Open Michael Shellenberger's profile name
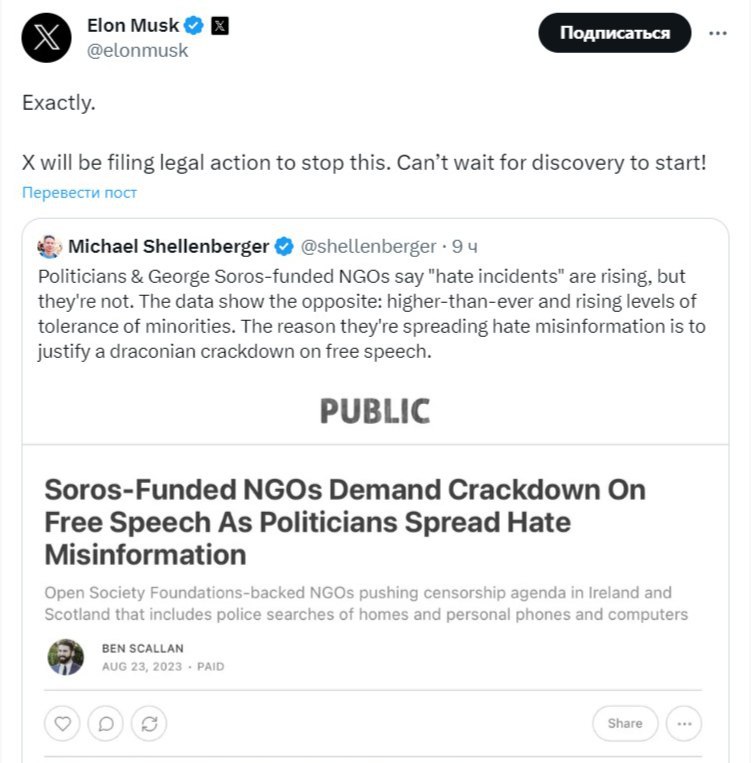 [168, 246]
